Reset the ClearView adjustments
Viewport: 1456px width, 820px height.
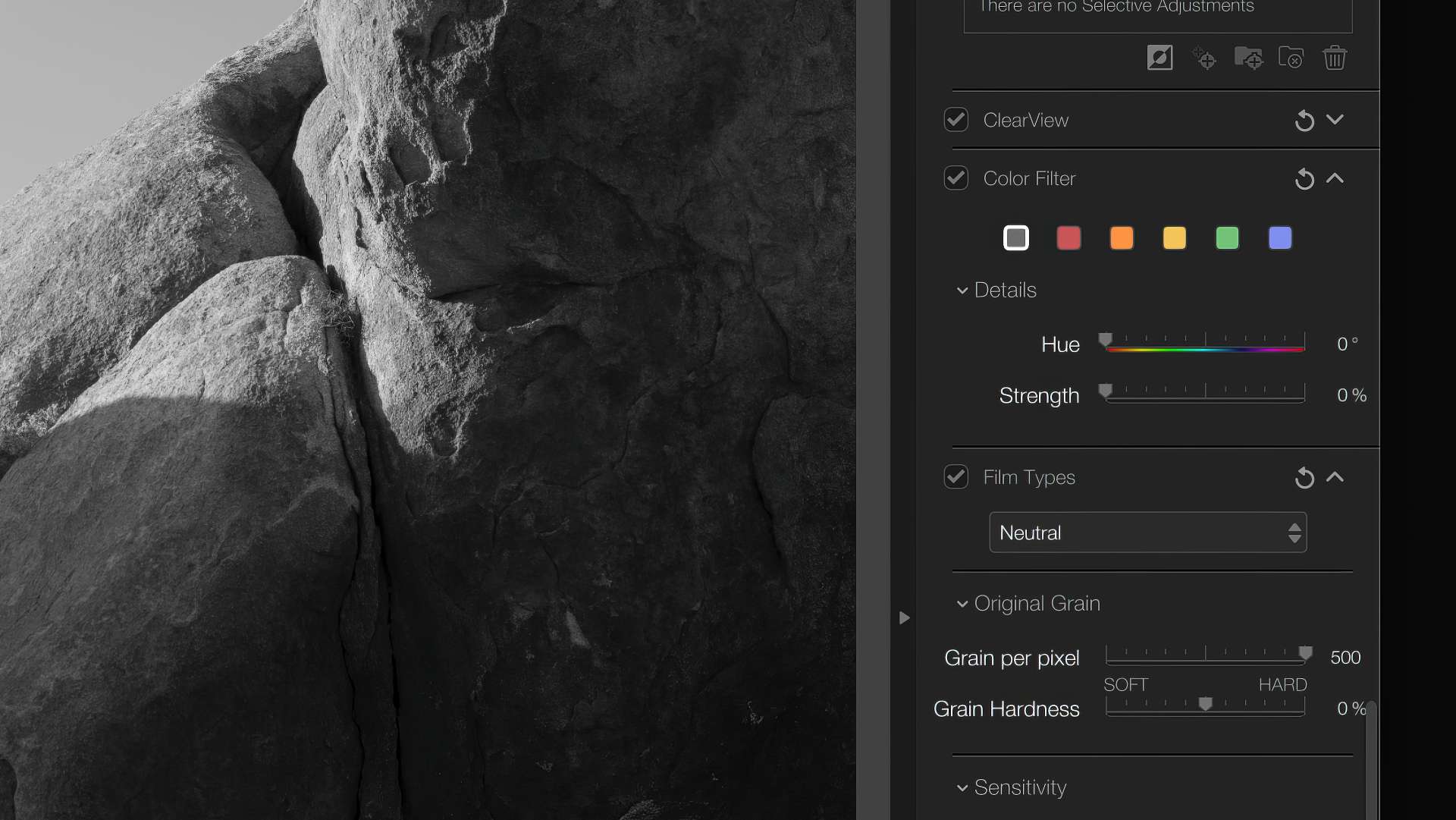pos(1304,120)
